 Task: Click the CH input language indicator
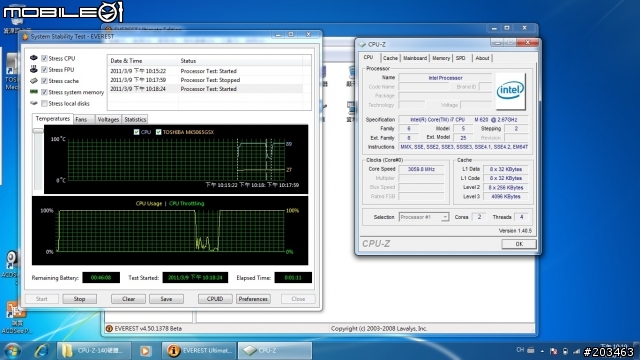pos(520,350)
